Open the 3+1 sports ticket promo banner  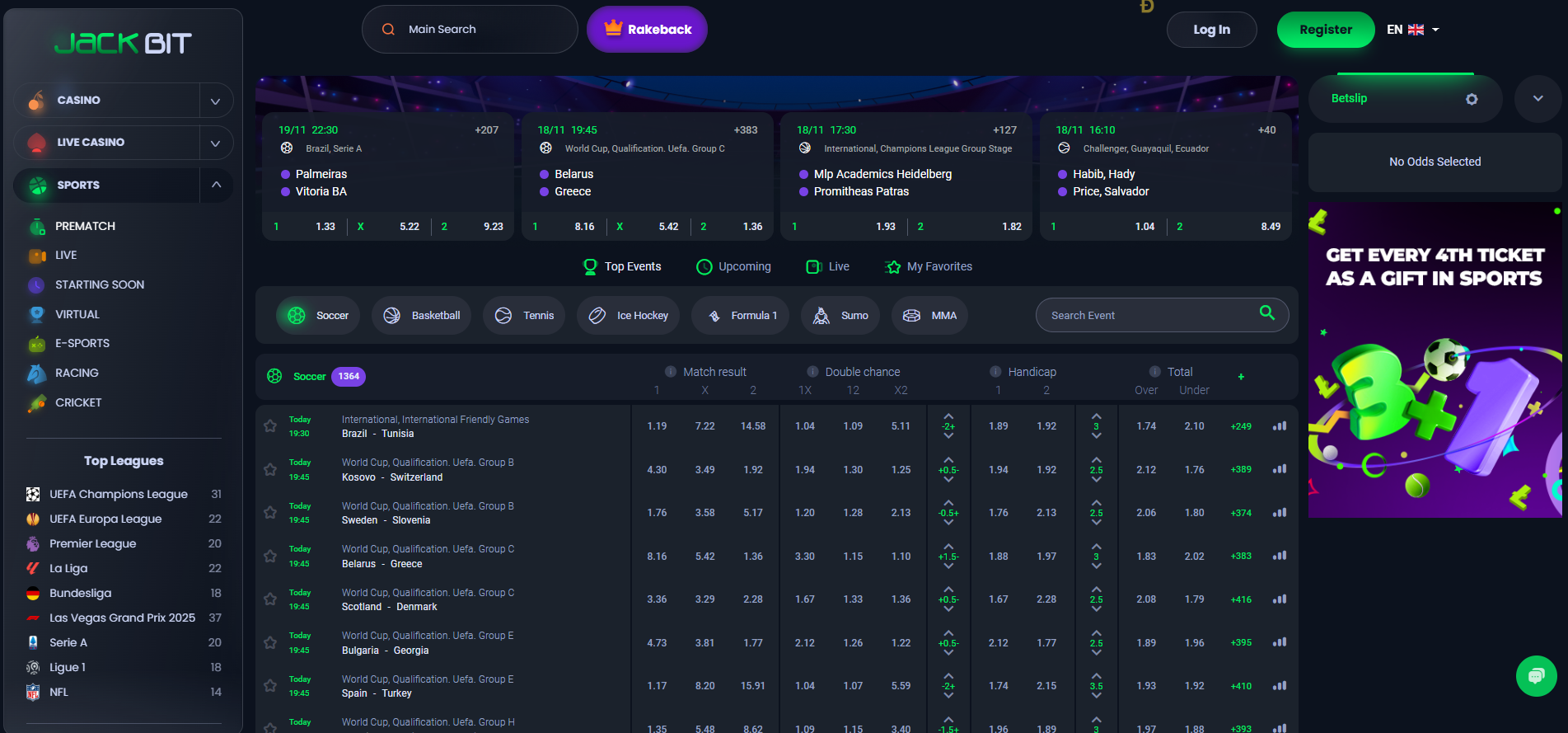1435,360
